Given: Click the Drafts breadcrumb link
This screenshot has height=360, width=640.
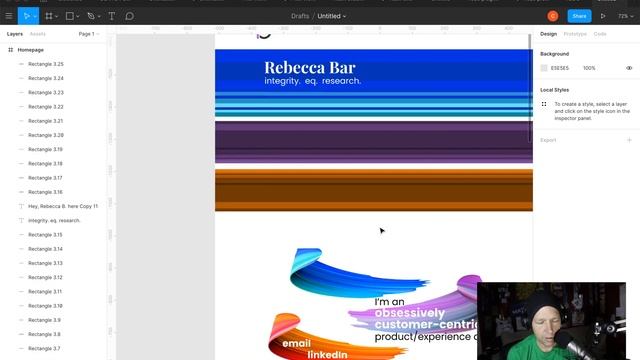Looking at the screenshot, I should pos(300,16).
